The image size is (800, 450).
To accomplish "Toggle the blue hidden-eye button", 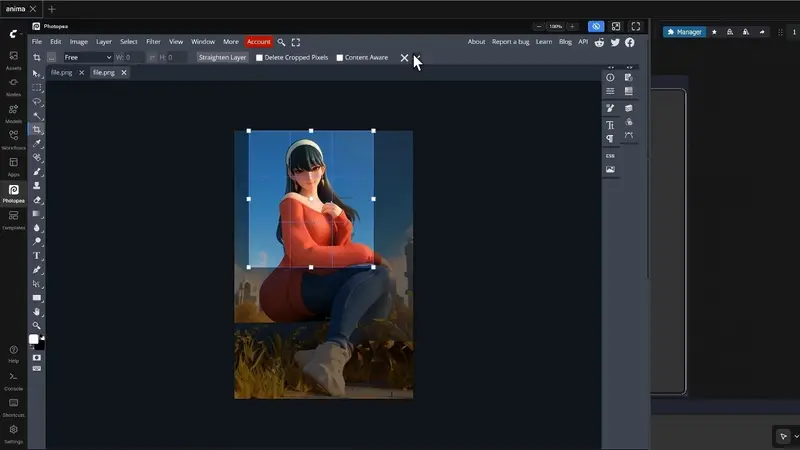I will [596, 27].
